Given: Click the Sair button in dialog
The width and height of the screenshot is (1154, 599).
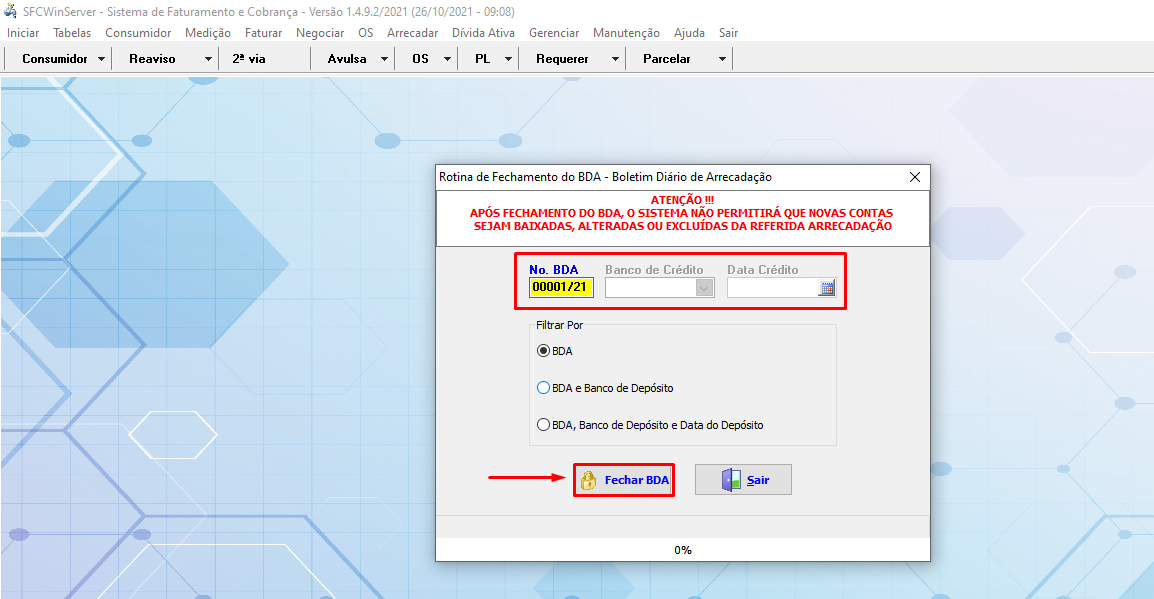Looking at the screenshot, I should tap(744, 480).
